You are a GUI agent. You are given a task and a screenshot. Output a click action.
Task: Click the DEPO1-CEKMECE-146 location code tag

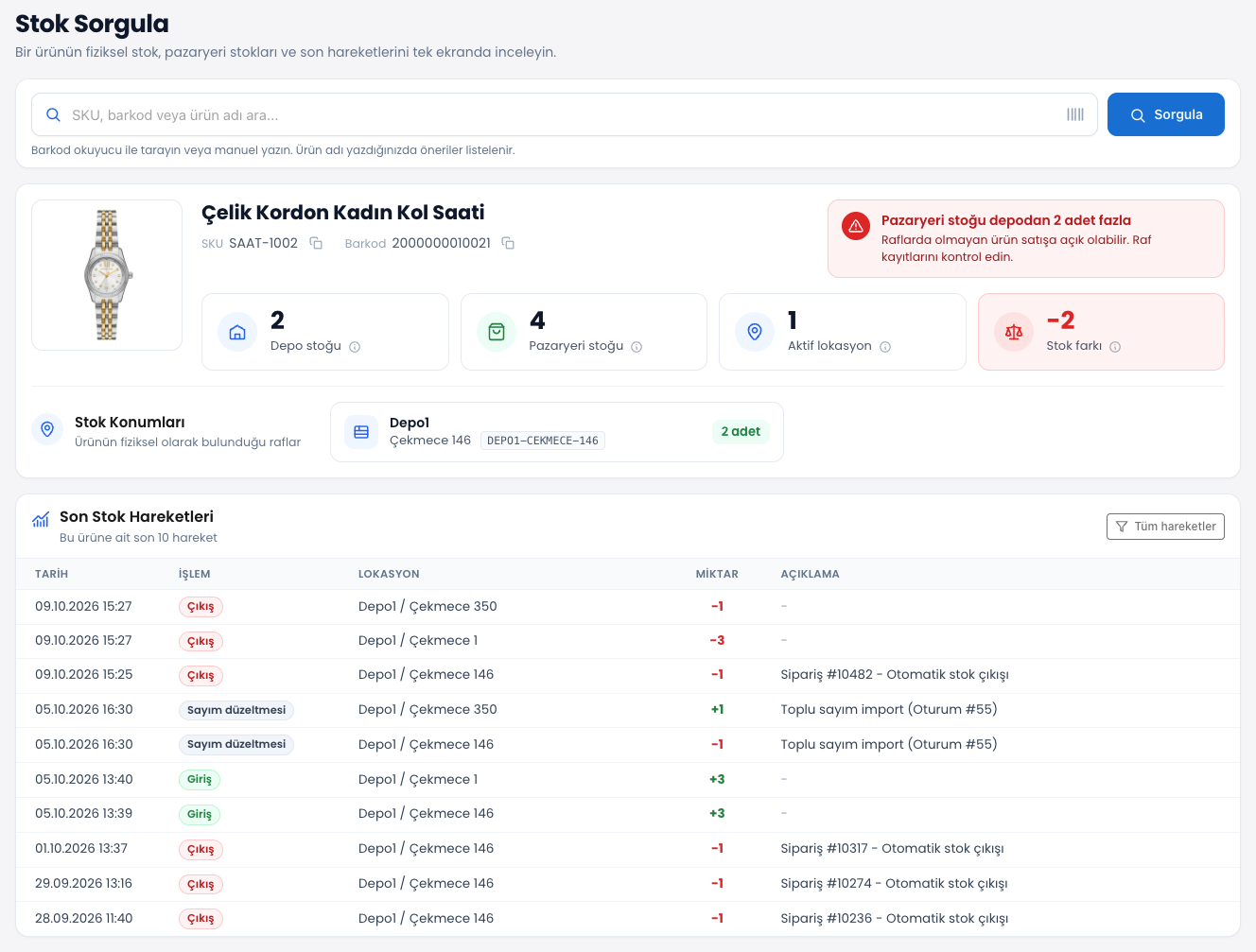coord(543,441)
